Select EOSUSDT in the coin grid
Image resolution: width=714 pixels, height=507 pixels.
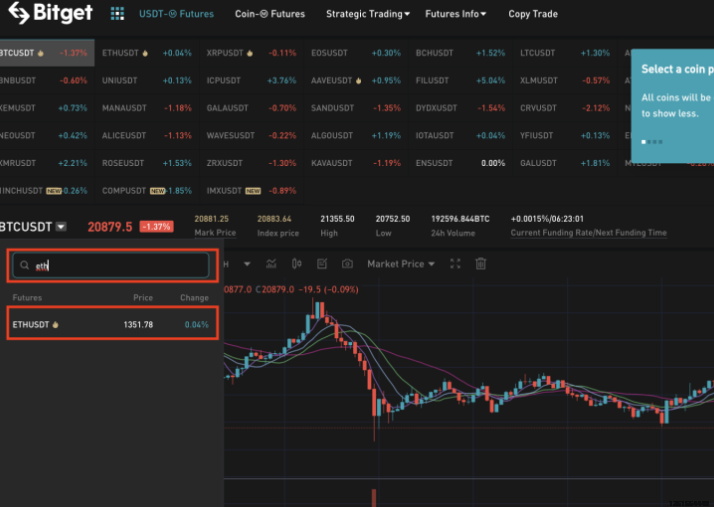(356, 53)
